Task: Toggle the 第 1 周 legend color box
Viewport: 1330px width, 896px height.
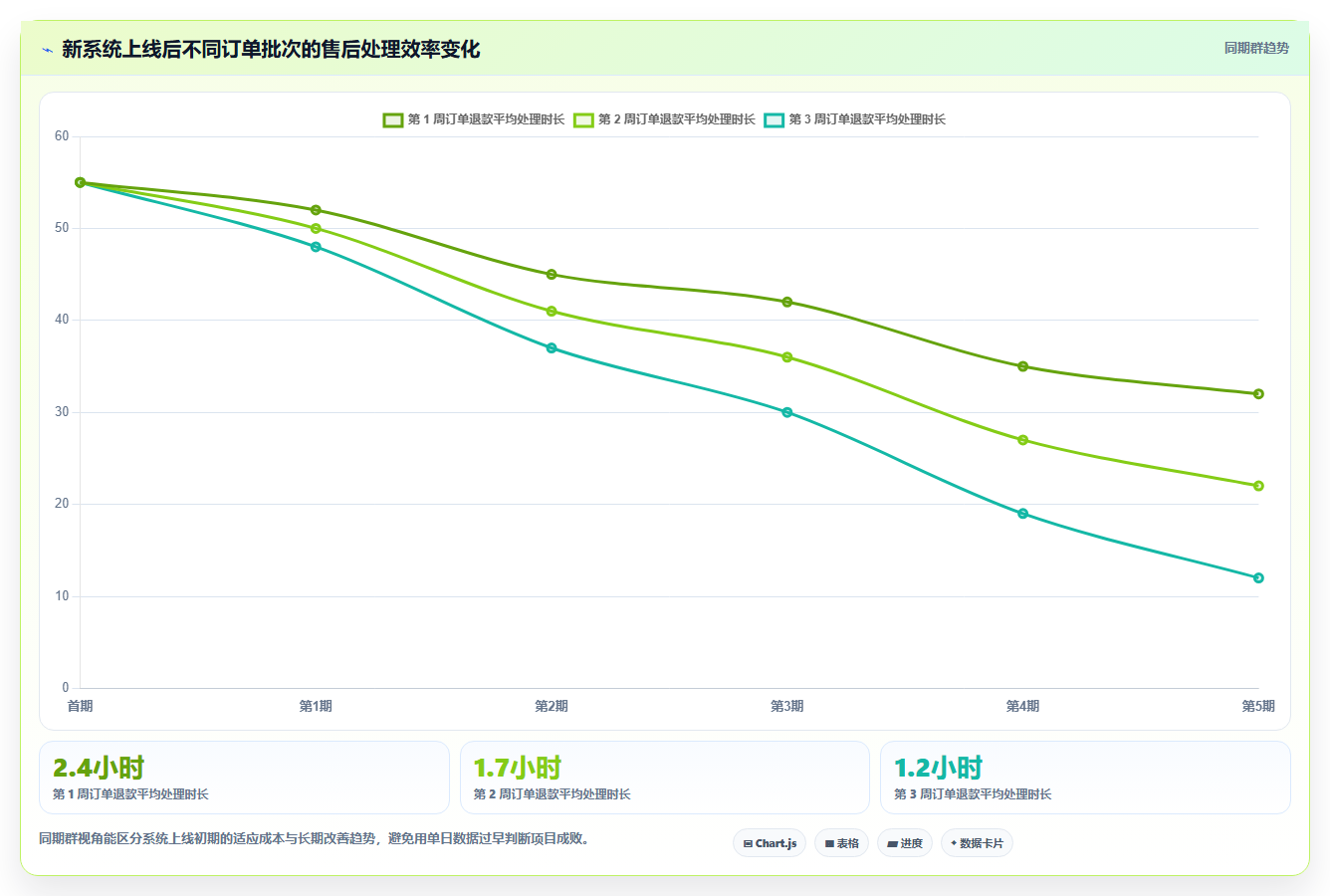Action: 393,119
